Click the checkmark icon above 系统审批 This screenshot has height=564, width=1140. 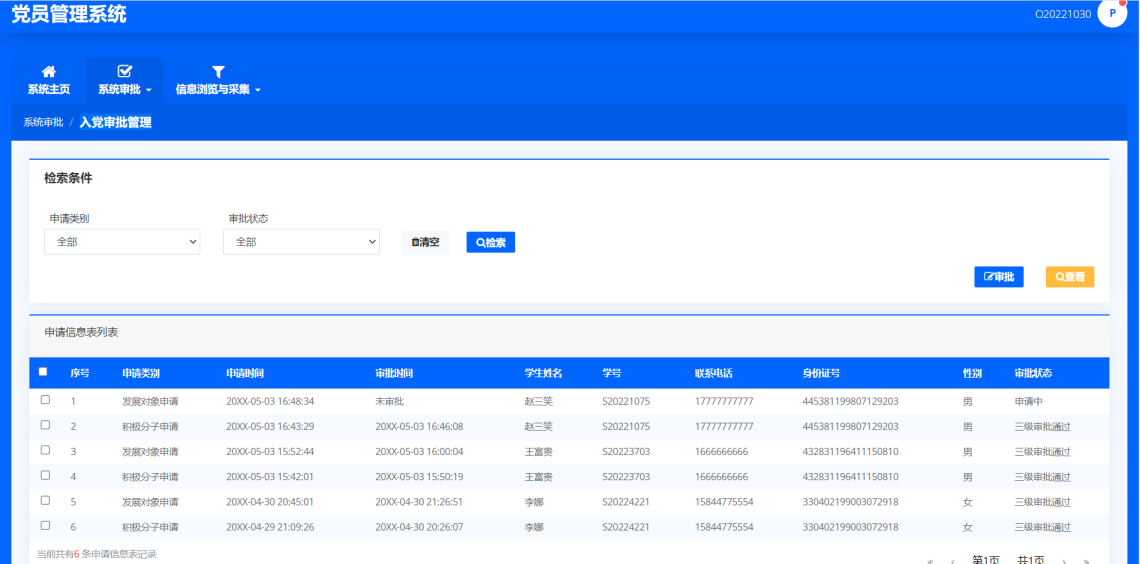(125, 72)
